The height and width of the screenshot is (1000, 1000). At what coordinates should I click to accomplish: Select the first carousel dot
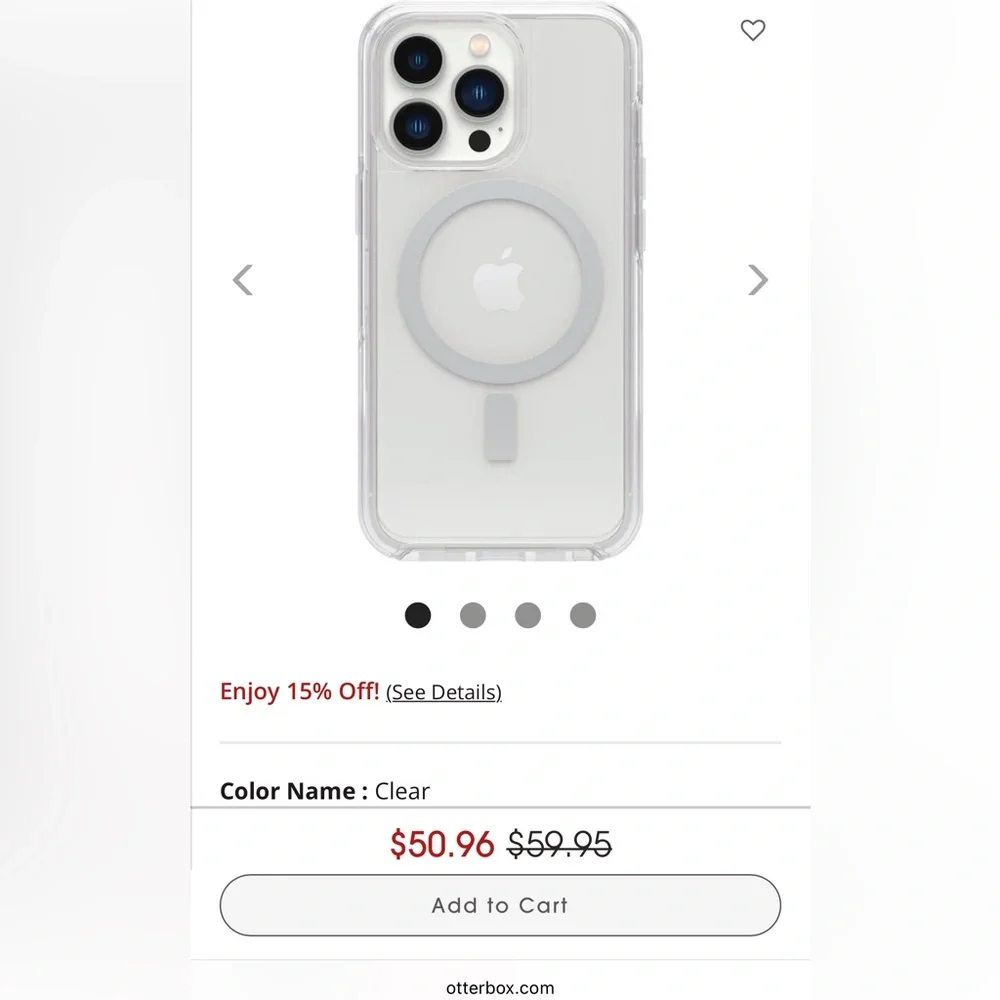click(x=418, y=615)
